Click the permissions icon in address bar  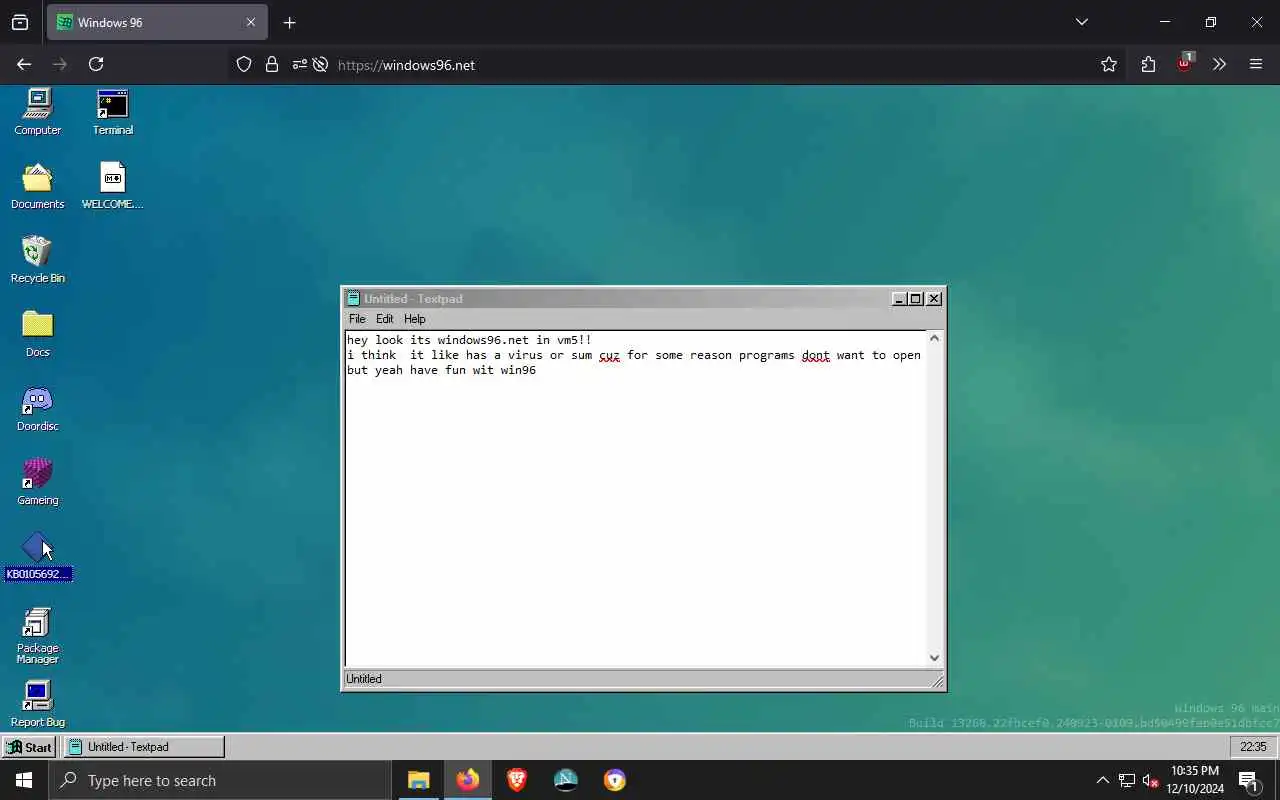click(x=299, y=64)
